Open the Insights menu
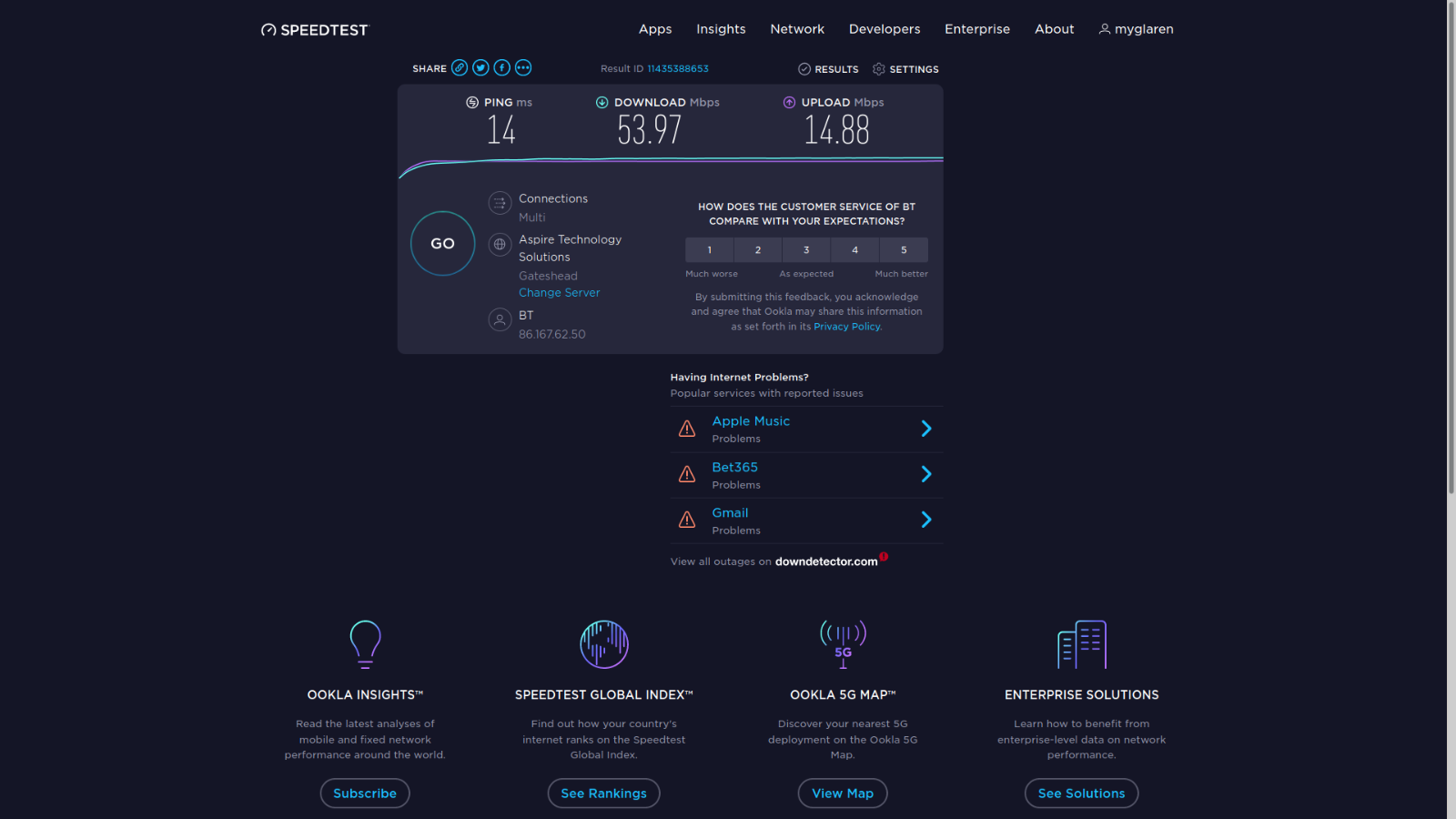The height and width of the screenshot is (819, 1456). [721, 29]
